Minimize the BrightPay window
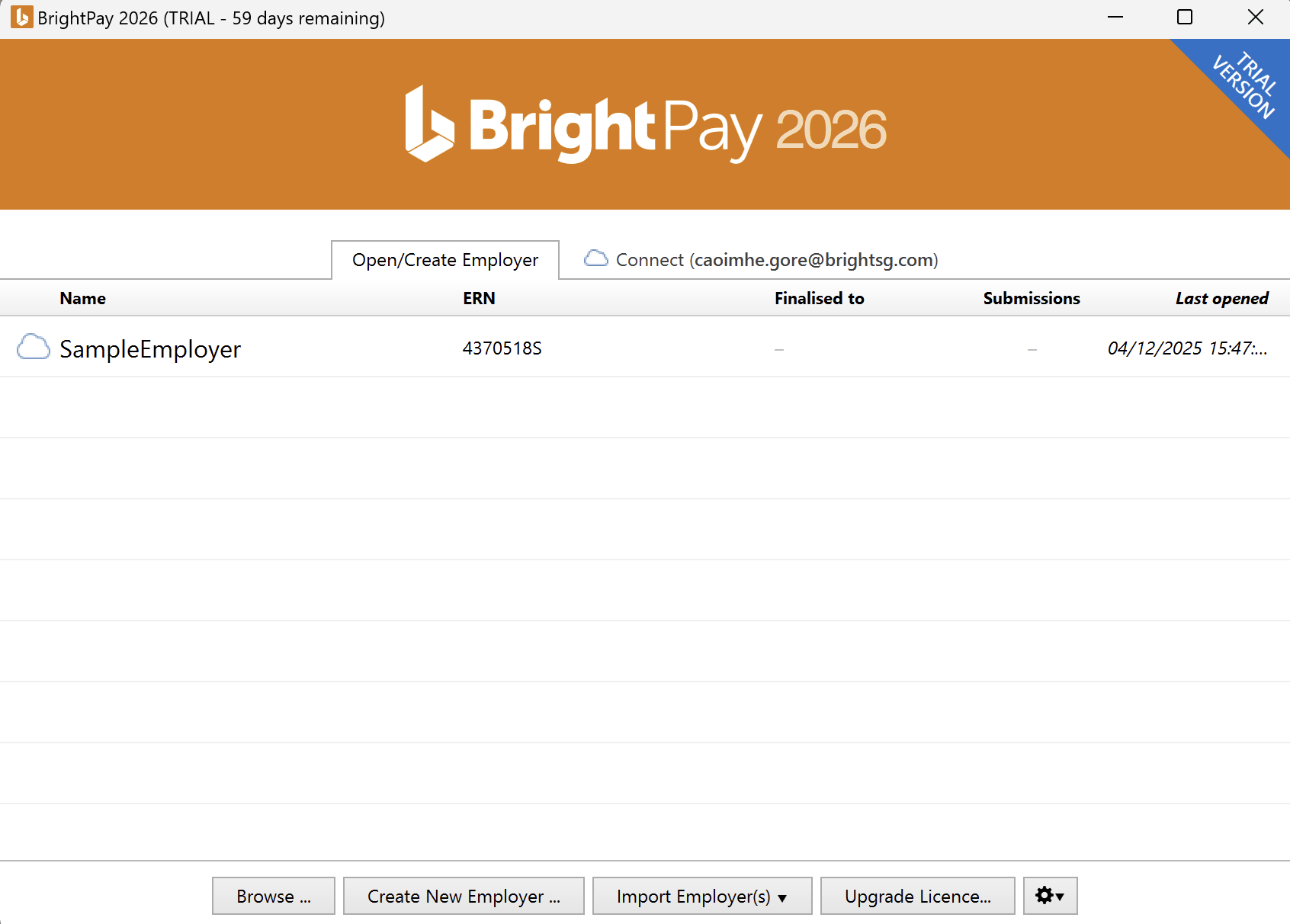The height and width of the screenshot is (924, 1290). (x=1115, y=18)
